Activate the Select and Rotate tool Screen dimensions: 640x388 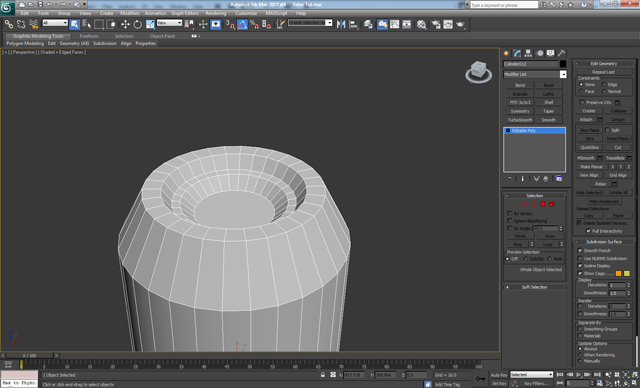[x=138, y=24]
